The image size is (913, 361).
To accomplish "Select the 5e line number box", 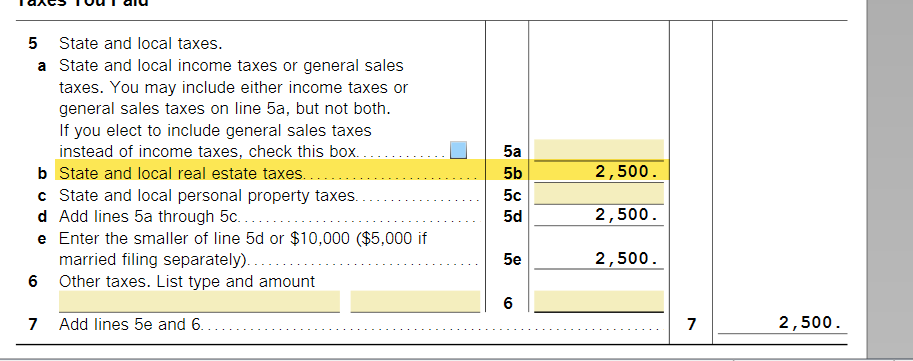I will click(512, 260).
